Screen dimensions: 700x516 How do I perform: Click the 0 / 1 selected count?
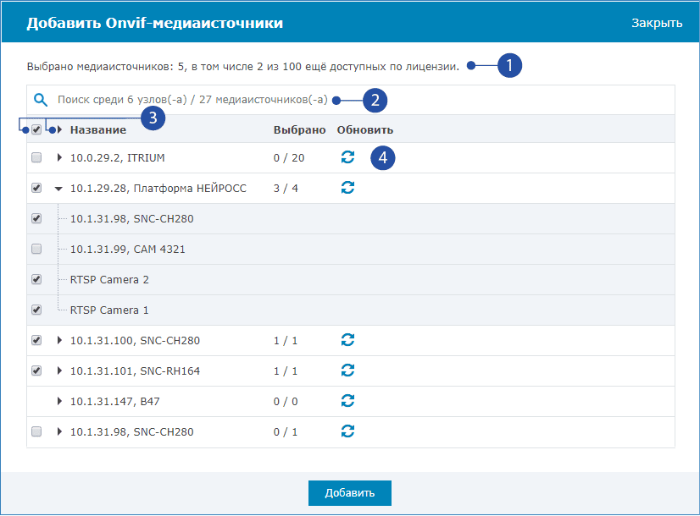coord(286,432)
